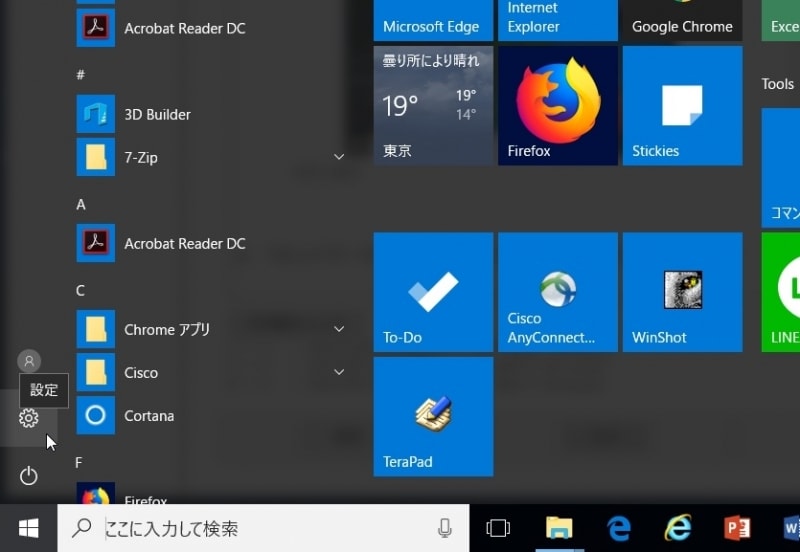Screen dimensions: 800x552
Task: Expand the 7-Zip folder
Action: coord(339,157)
